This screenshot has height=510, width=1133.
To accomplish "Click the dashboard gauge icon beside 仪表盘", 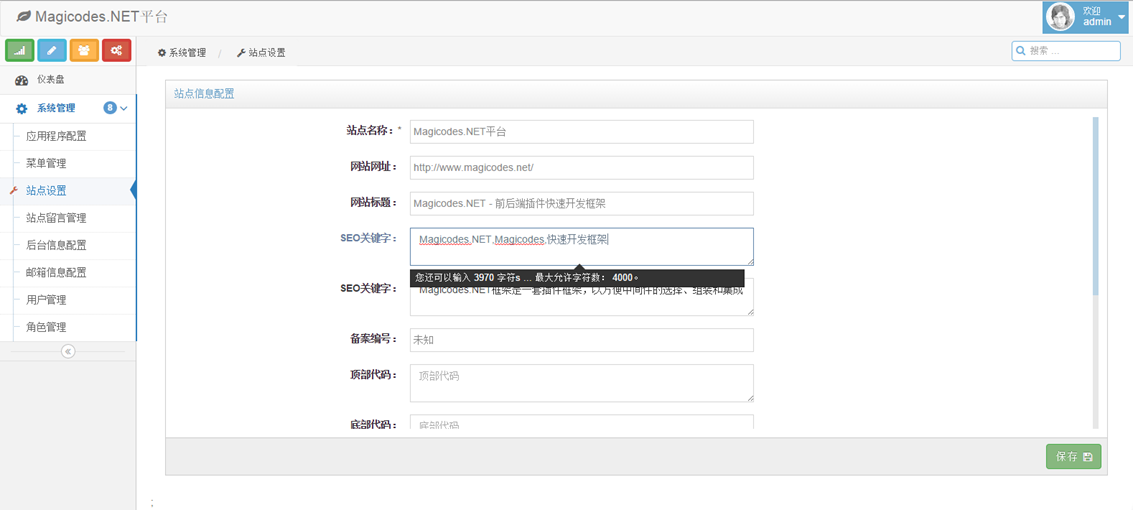I will (21, 80).
